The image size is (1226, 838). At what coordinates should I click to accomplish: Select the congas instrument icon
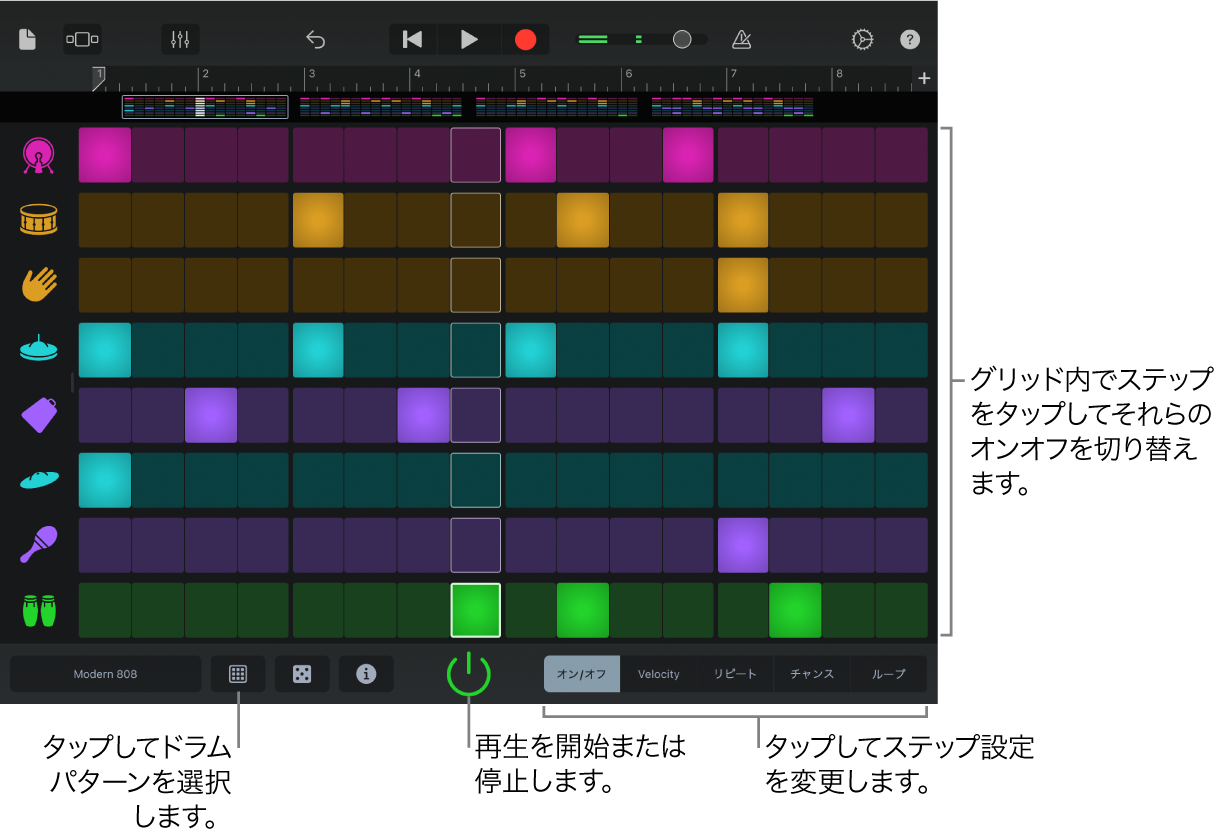point(38,610)
